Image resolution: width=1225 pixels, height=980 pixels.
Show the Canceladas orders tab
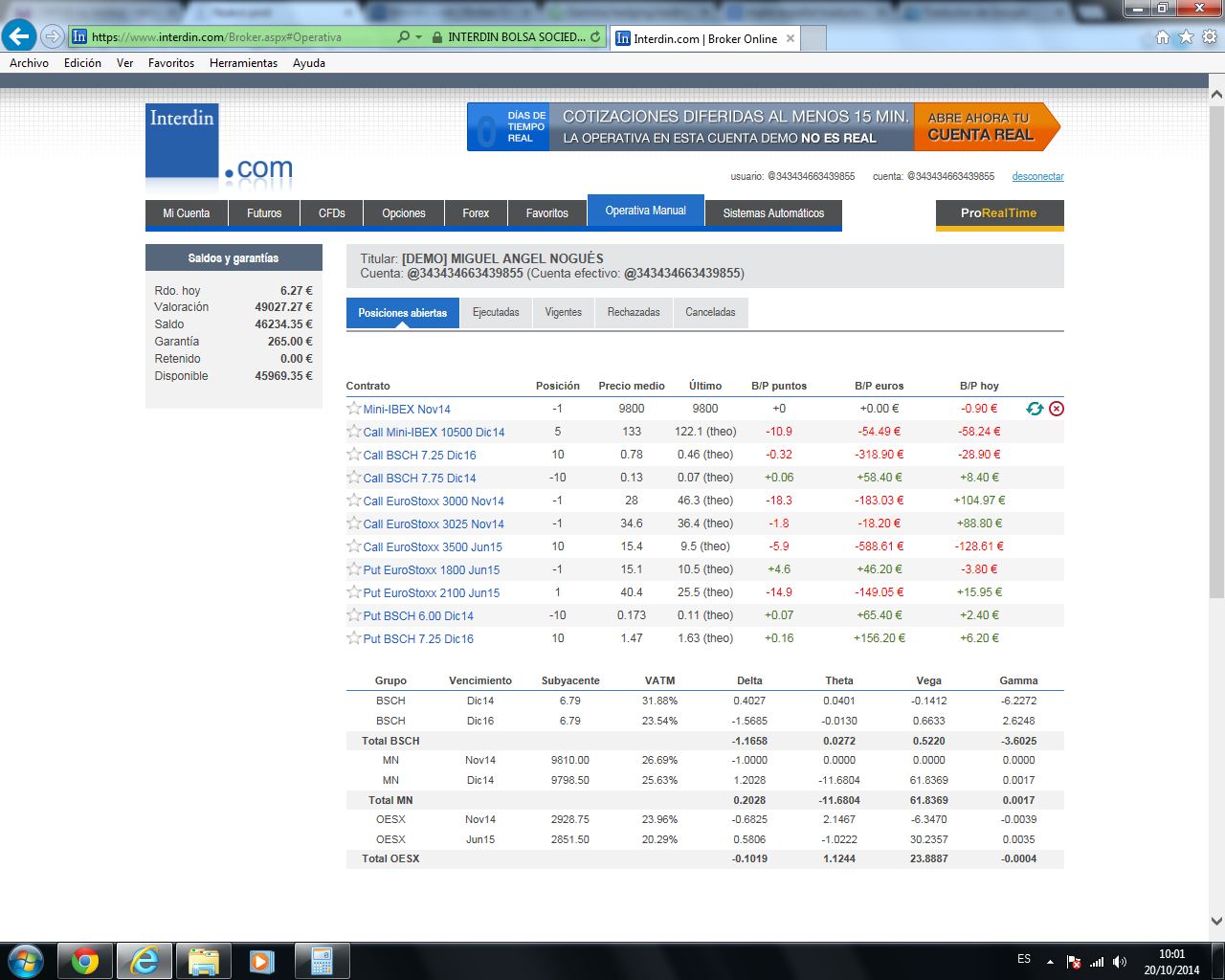tap(710, 313)
